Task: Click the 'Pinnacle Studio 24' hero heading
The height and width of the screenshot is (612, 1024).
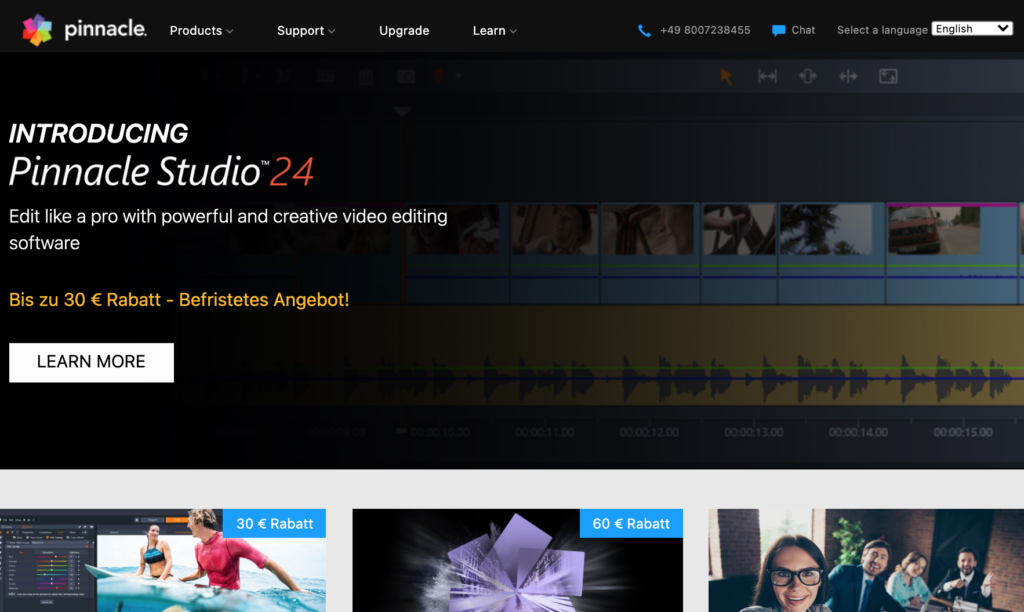Action: coord(161,172)
